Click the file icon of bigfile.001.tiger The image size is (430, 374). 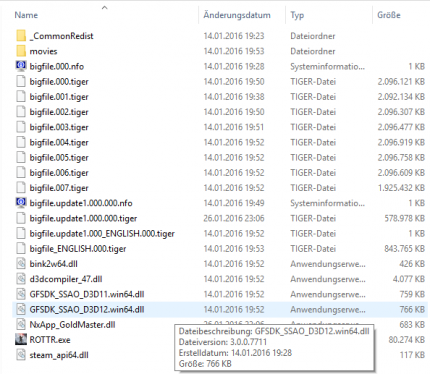[21, 97]
